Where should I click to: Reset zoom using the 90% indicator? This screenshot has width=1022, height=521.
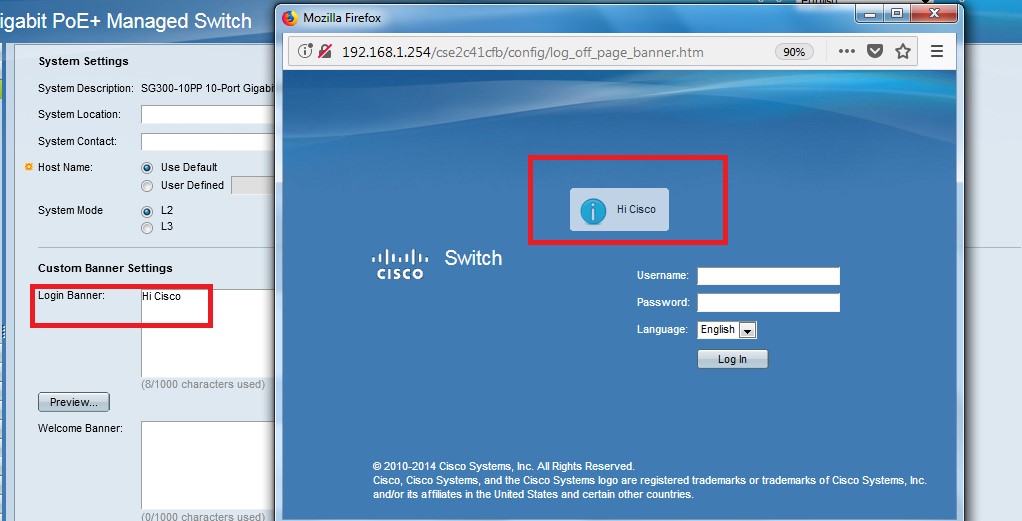(794, 52)
